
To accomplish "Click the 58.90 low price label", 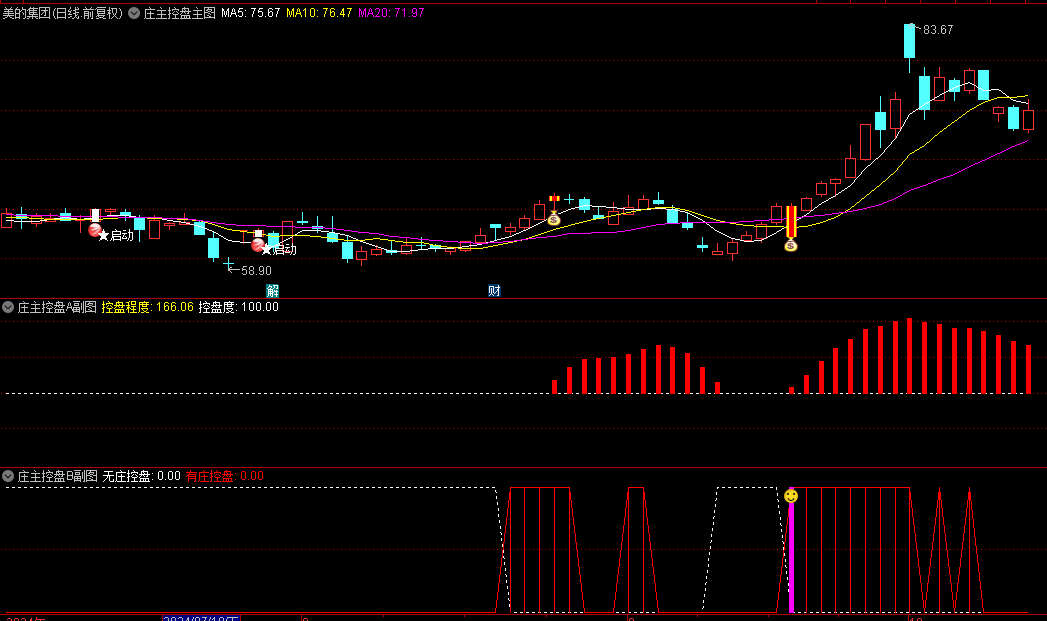I will (256, 270).
